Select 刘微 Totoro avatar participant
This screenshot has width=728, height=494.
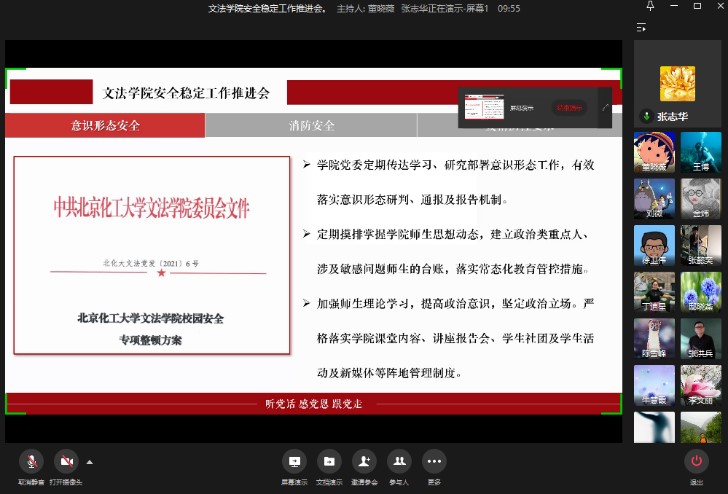tap(654, 199)
